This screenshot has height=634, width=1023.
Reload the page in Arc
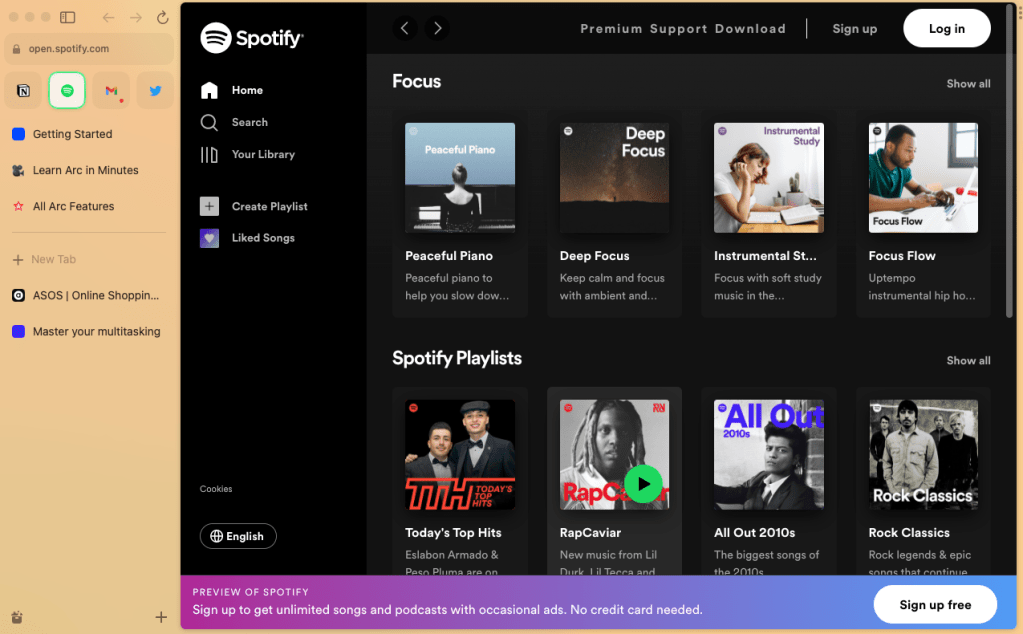162,18
